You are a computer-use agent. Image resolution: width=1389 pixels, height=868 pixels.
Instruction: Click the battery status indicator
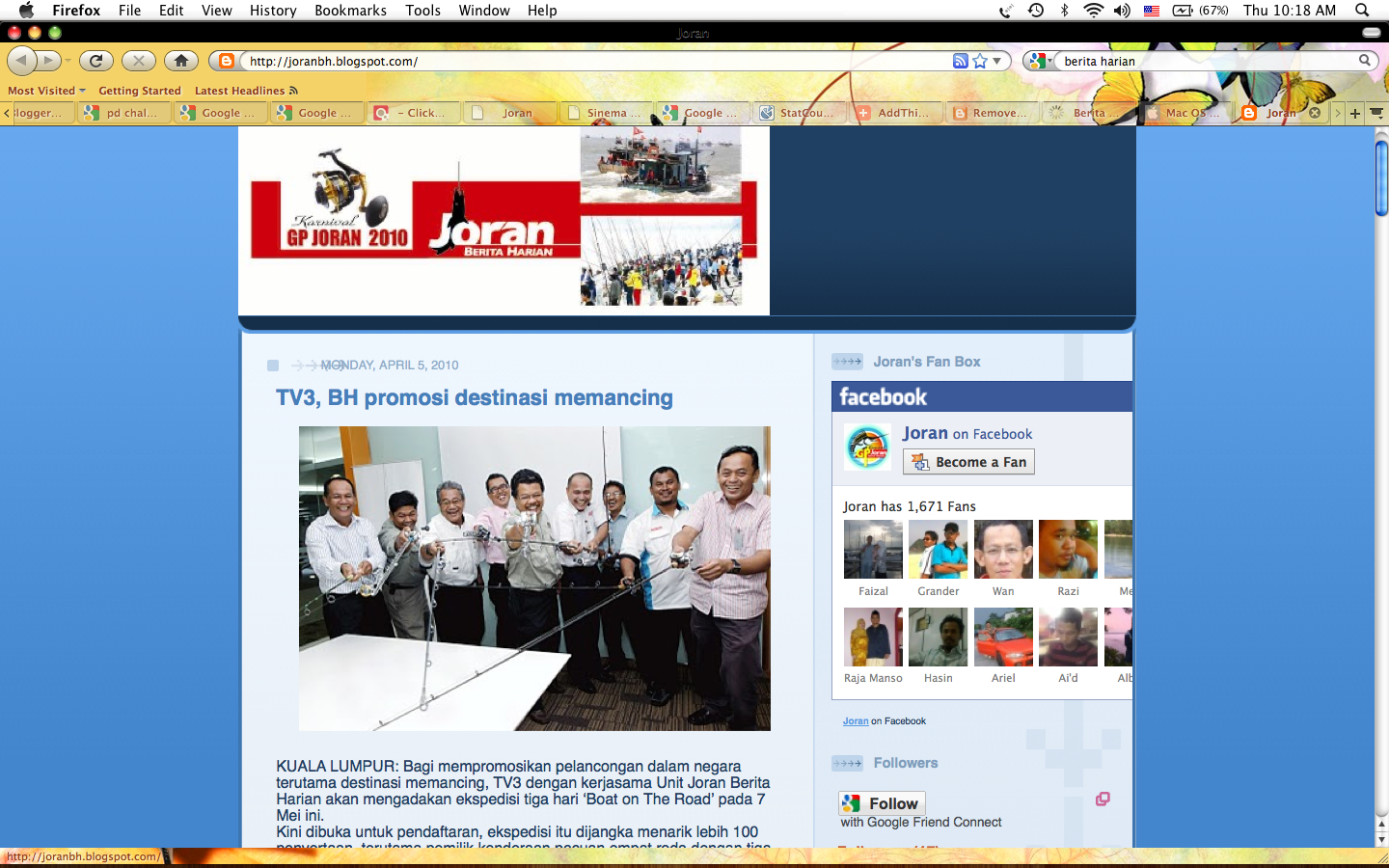coord(1201,10)
